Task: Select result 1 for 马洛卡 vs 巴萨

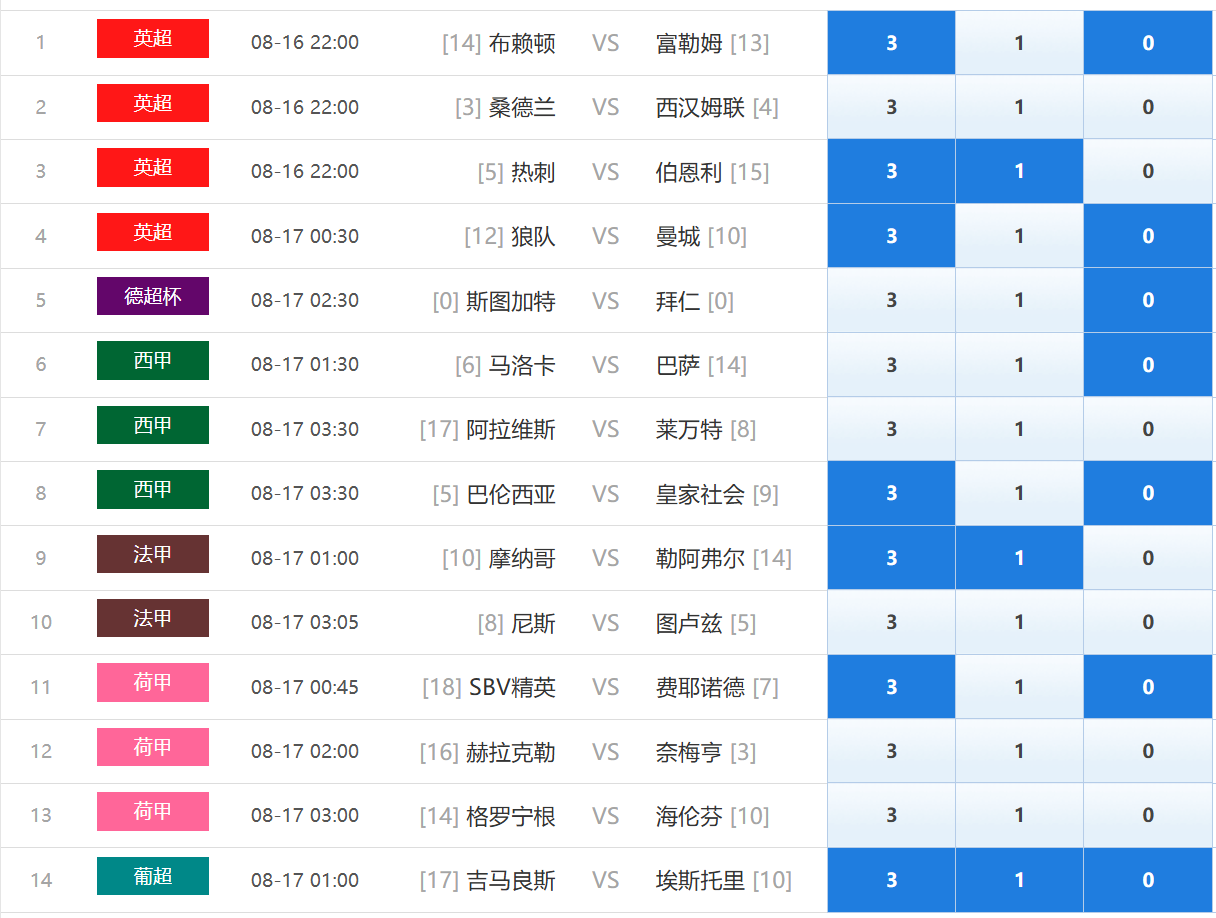Action: (1019, 365)
